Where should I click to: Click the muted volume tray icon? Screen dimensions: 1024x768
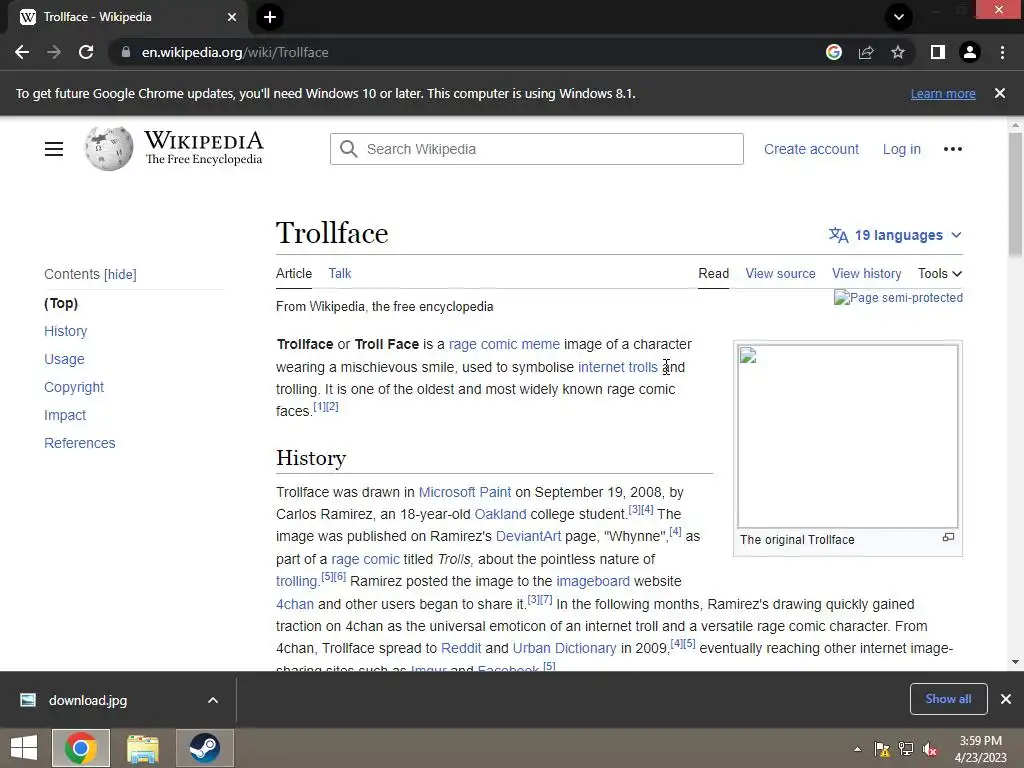point(930,749)
